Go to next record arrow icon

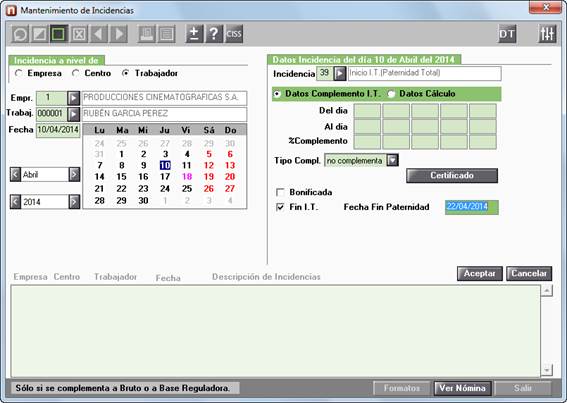click(x=119, y=34)
